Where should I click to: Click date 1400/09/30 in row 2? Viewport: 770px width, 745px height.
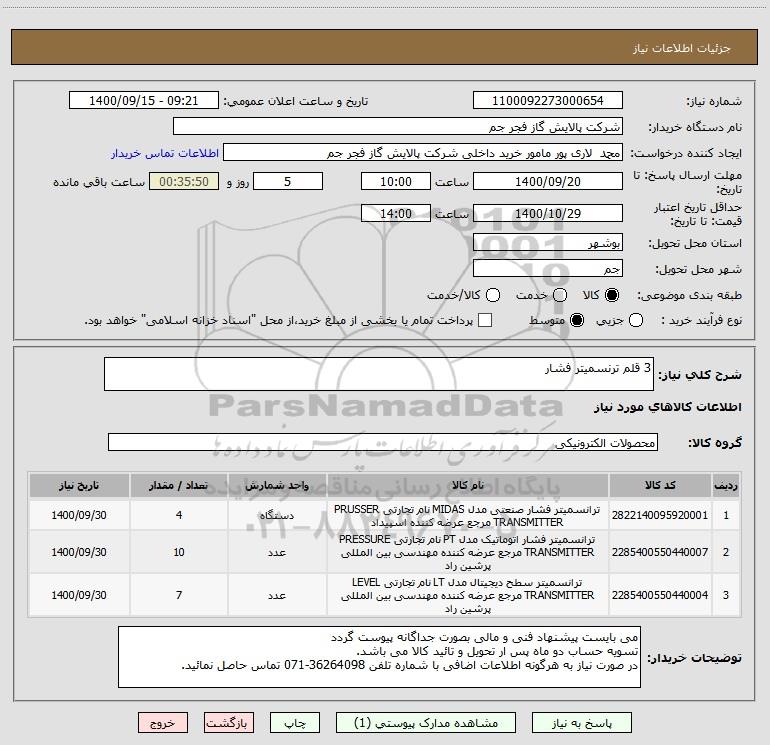(79, 552)
